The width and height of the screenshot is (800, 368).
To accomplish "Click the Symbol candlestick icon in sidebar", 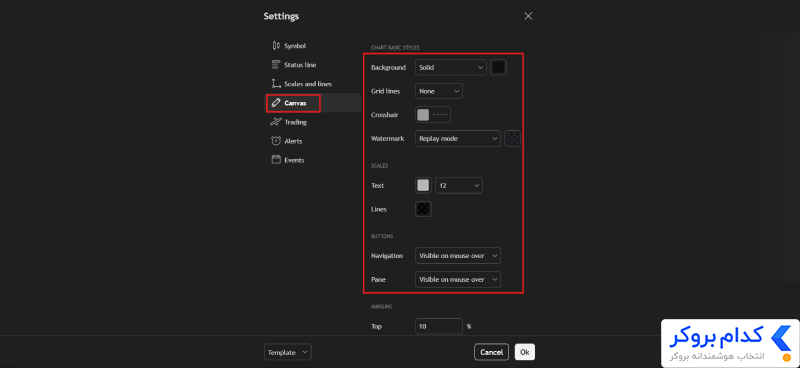I will point(276,45).
